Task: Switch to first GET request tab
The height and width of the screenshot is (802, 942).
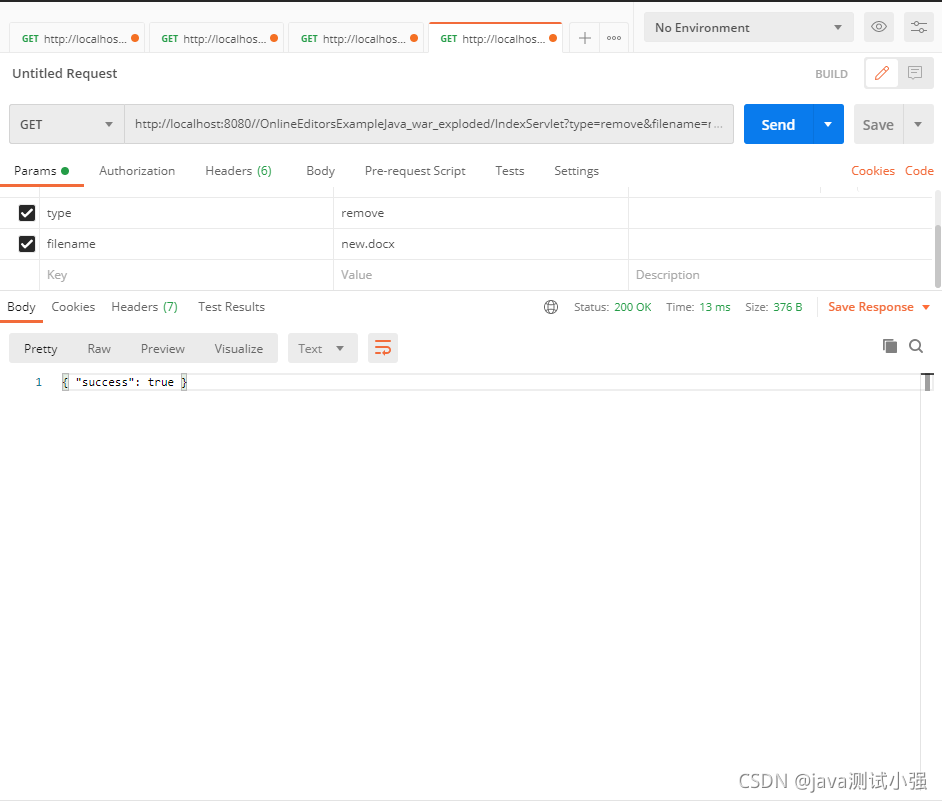Action: [x=77, y=38]
